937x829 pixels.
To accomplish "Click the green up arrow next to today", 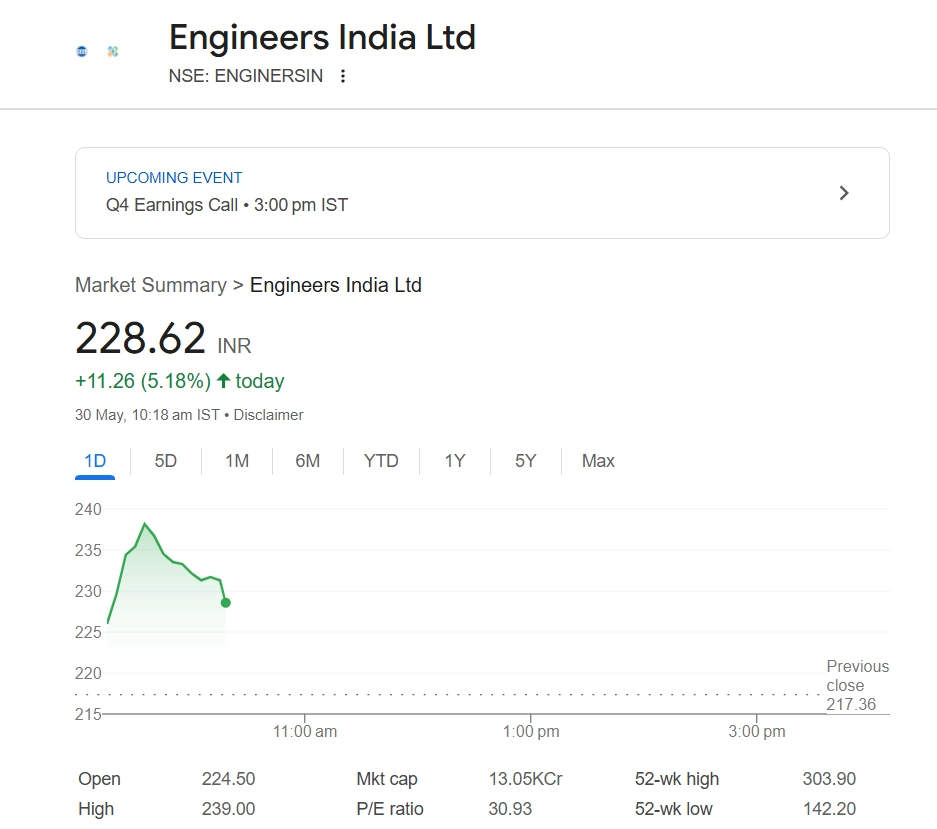I will 223,381.
